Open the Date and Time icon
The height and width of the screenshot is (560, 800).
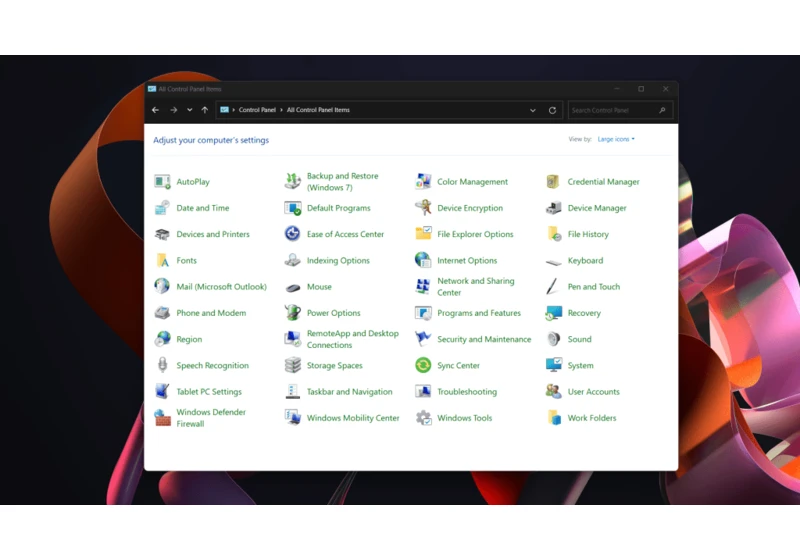[x=162, y=208]
